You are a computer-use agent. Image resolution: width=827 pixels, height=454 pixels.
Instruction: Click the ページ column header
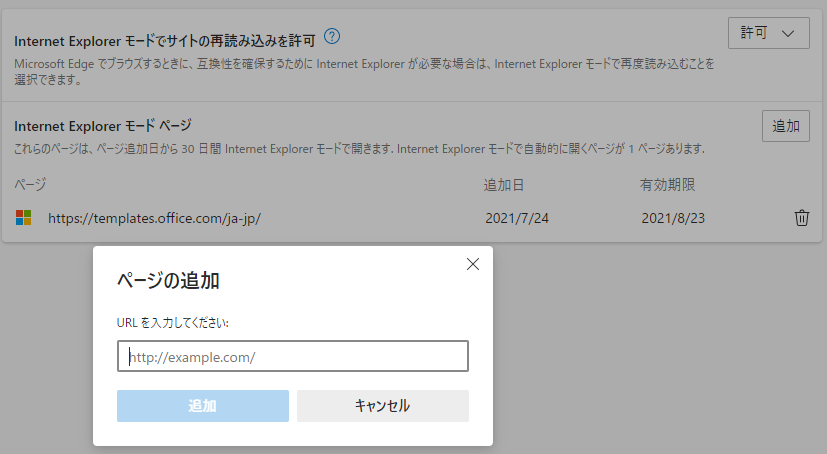30,185
